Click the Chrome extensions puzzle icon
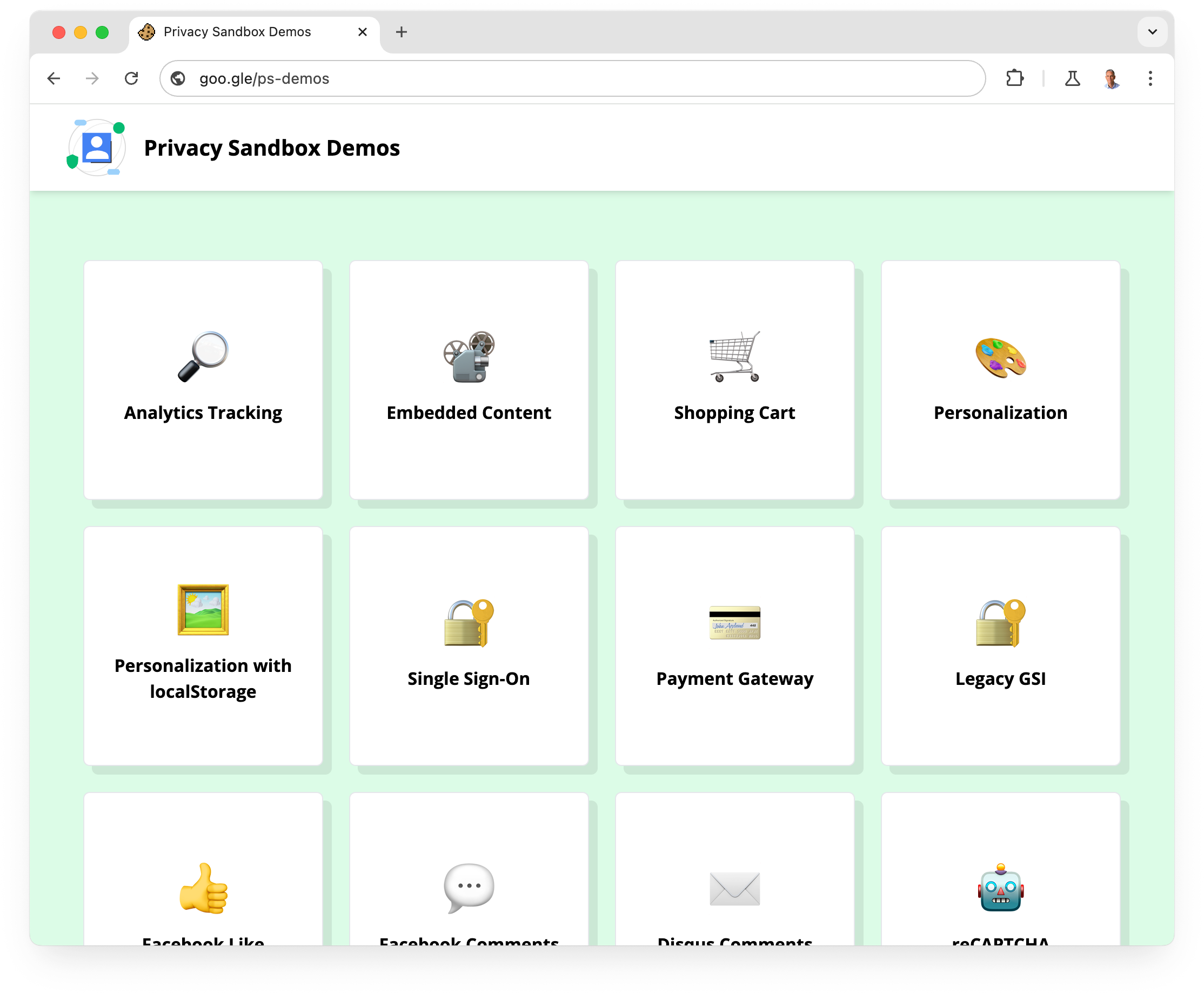This screenshot has height=993, width=1204. click(x=1012, y=79)
